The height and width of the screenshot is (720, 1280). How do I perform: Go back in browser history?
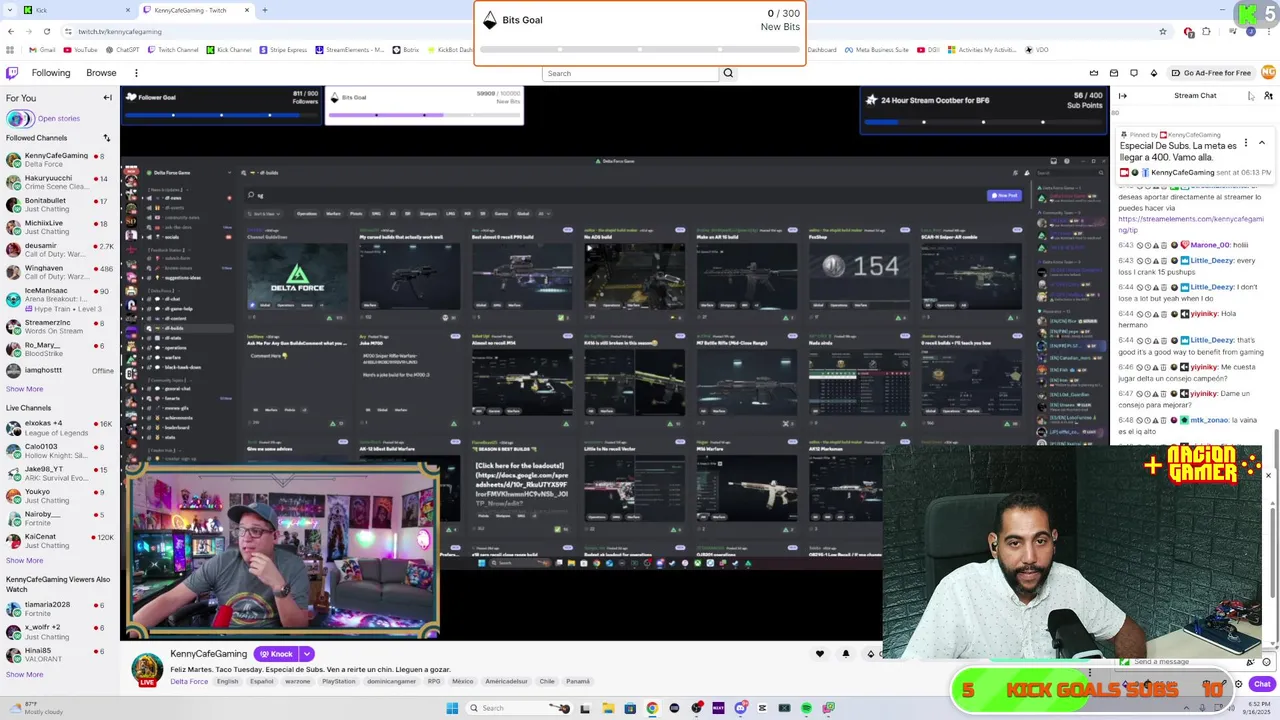click(11, 32)
